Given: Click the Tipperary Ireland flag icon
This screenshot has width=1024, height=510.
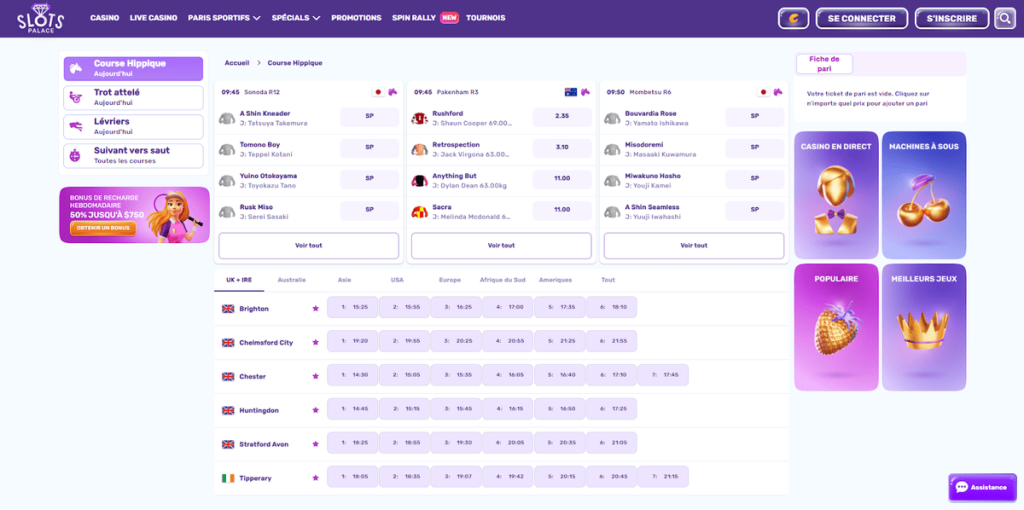Looking at the screenshot, I should point(228,478).
